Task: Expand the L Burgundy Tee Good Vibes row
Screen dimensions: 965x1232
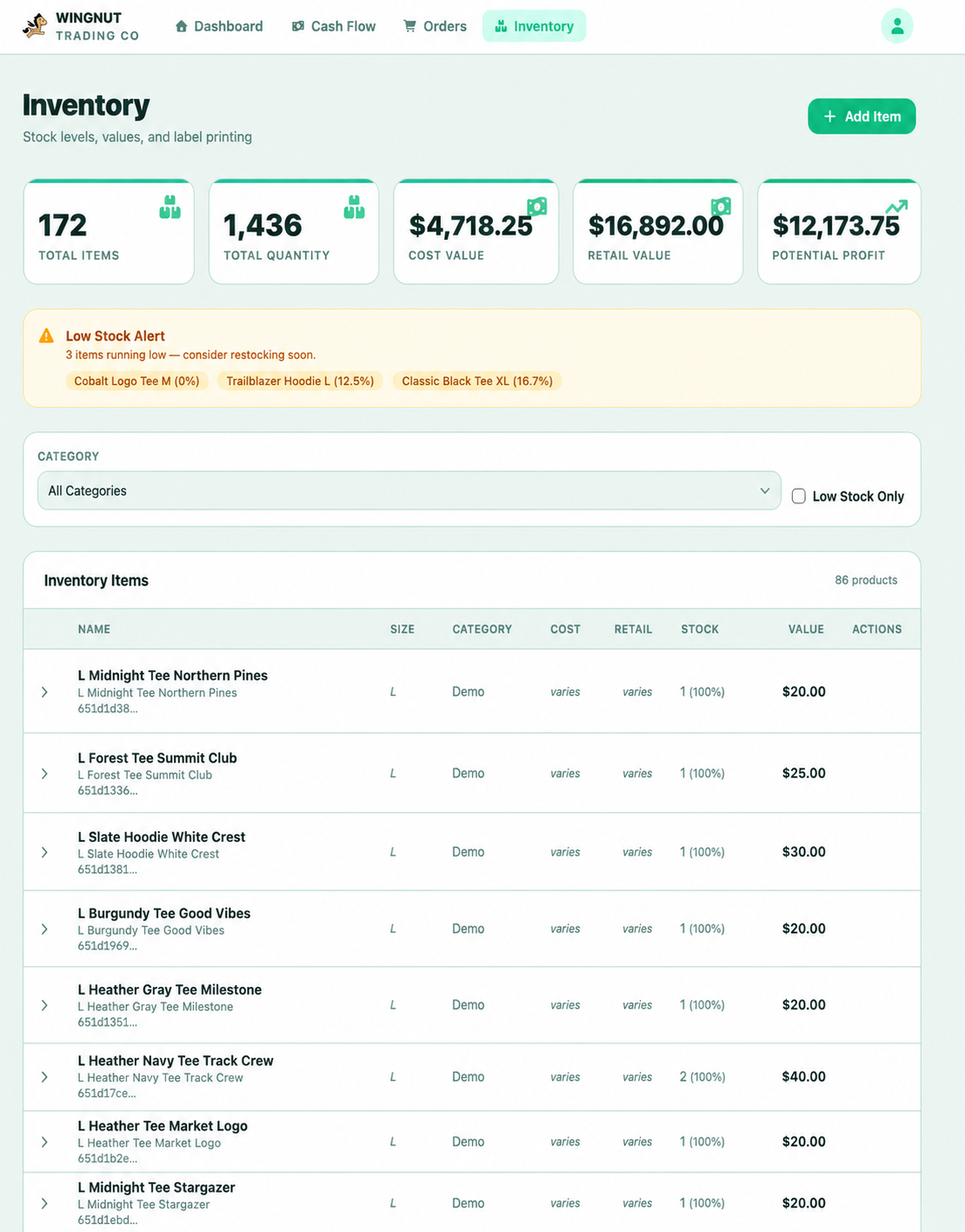Action: point(44,929)
